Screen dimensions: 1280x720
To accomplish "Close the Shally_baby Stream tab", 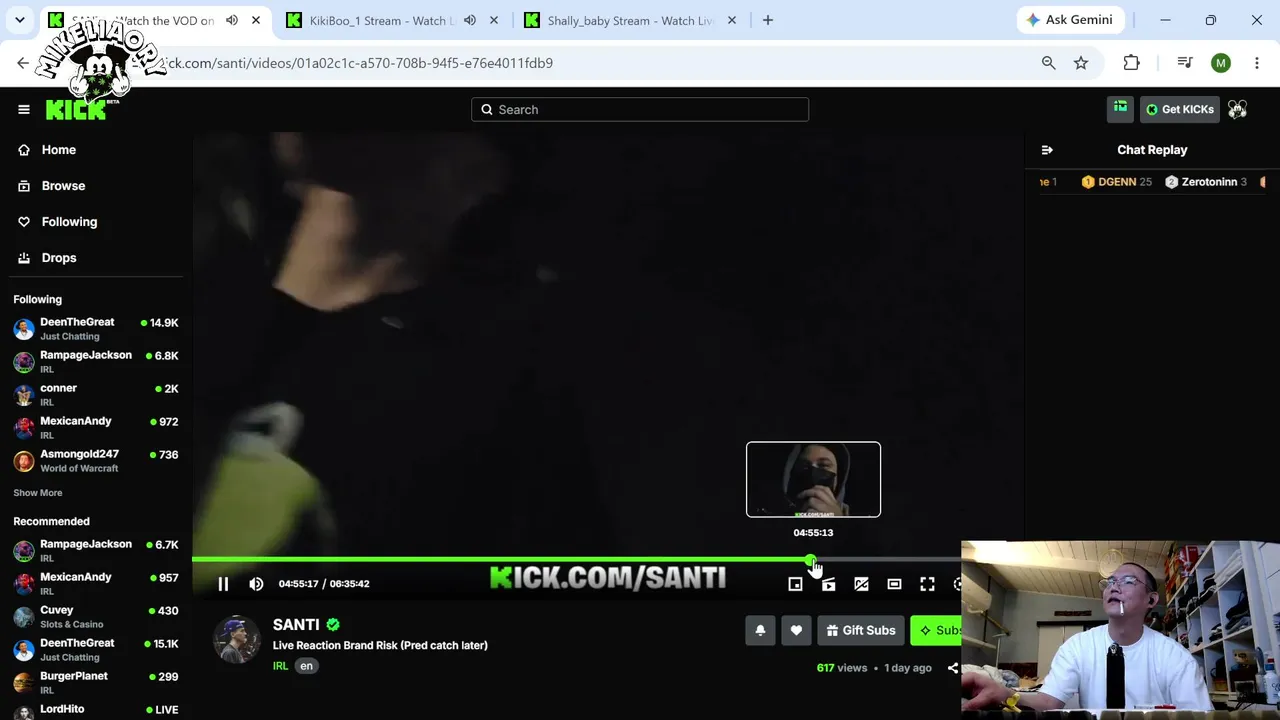I will pos(732,20).
